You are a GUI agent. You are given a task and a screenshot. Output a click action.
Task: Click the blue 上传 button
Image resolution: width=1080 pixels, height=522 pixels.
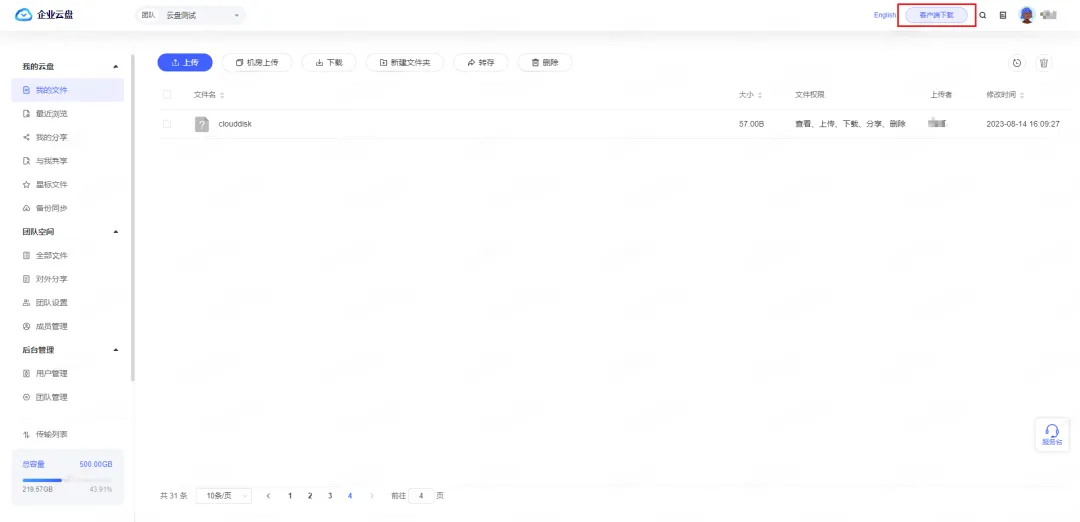(x=185, y=62)
